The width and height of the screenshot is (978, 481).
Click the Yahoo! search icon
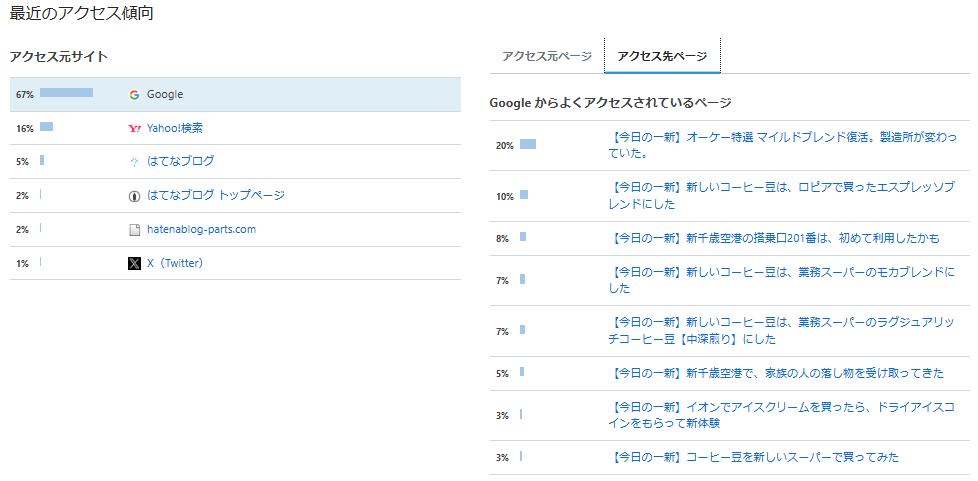point(133,129)
